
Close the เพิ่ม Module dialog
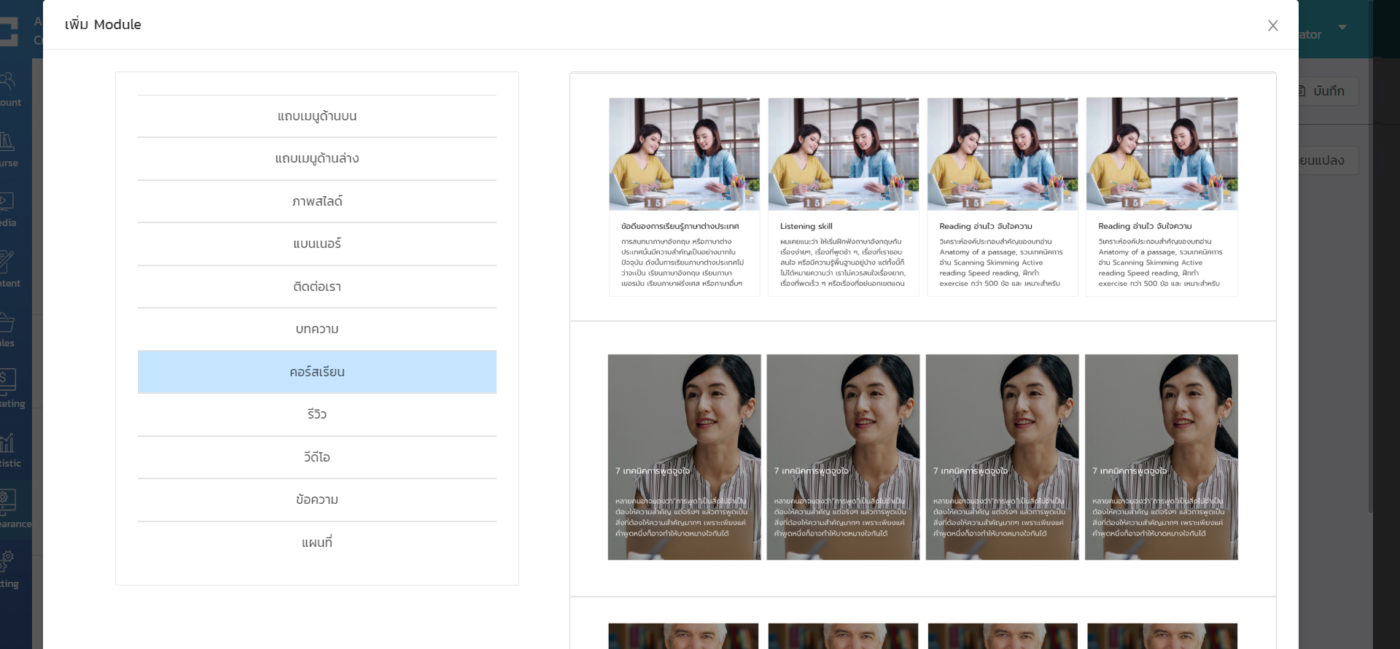[x=1272, y=26]
